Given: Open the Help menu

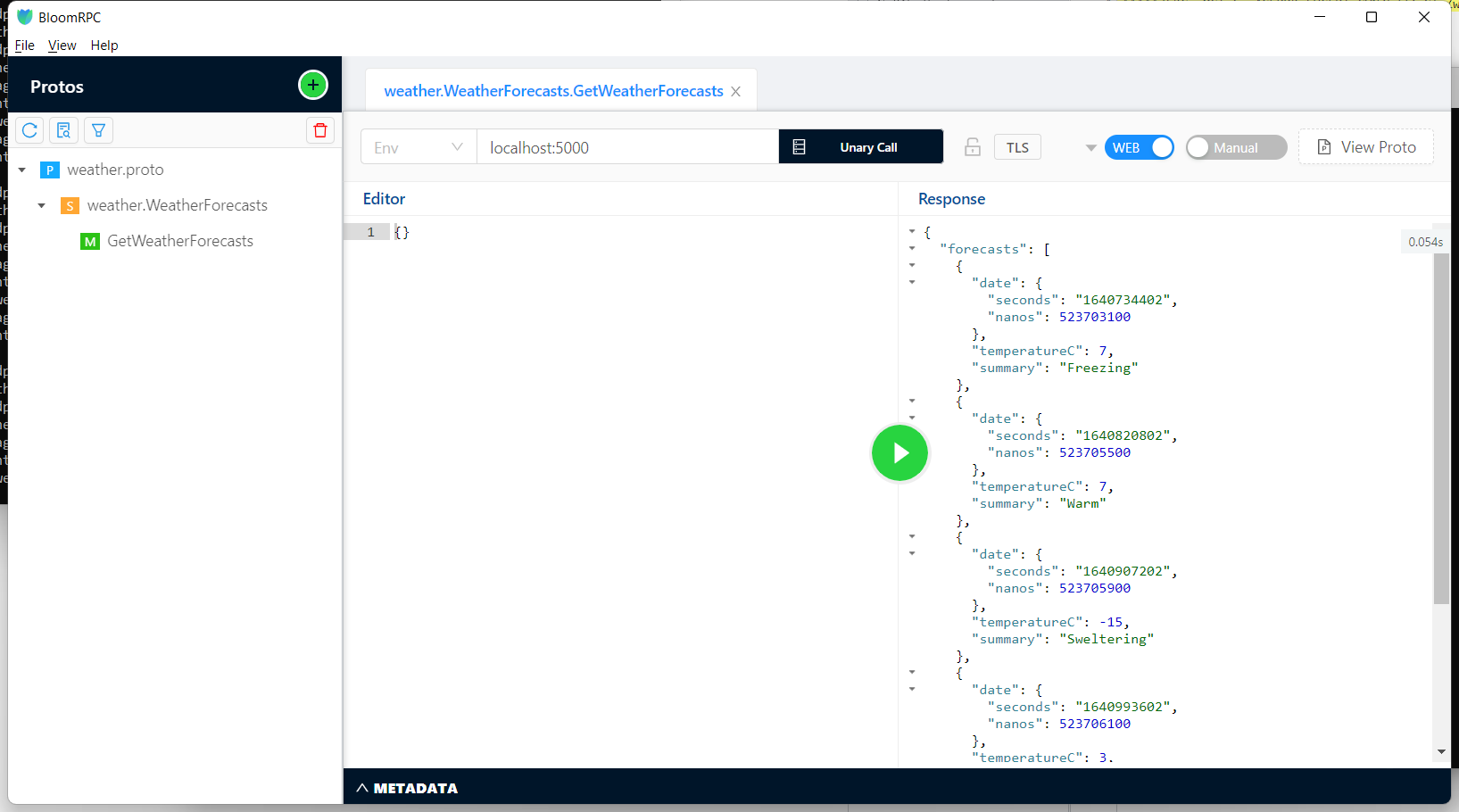Looking at the screenshot, I should (104, 46).
